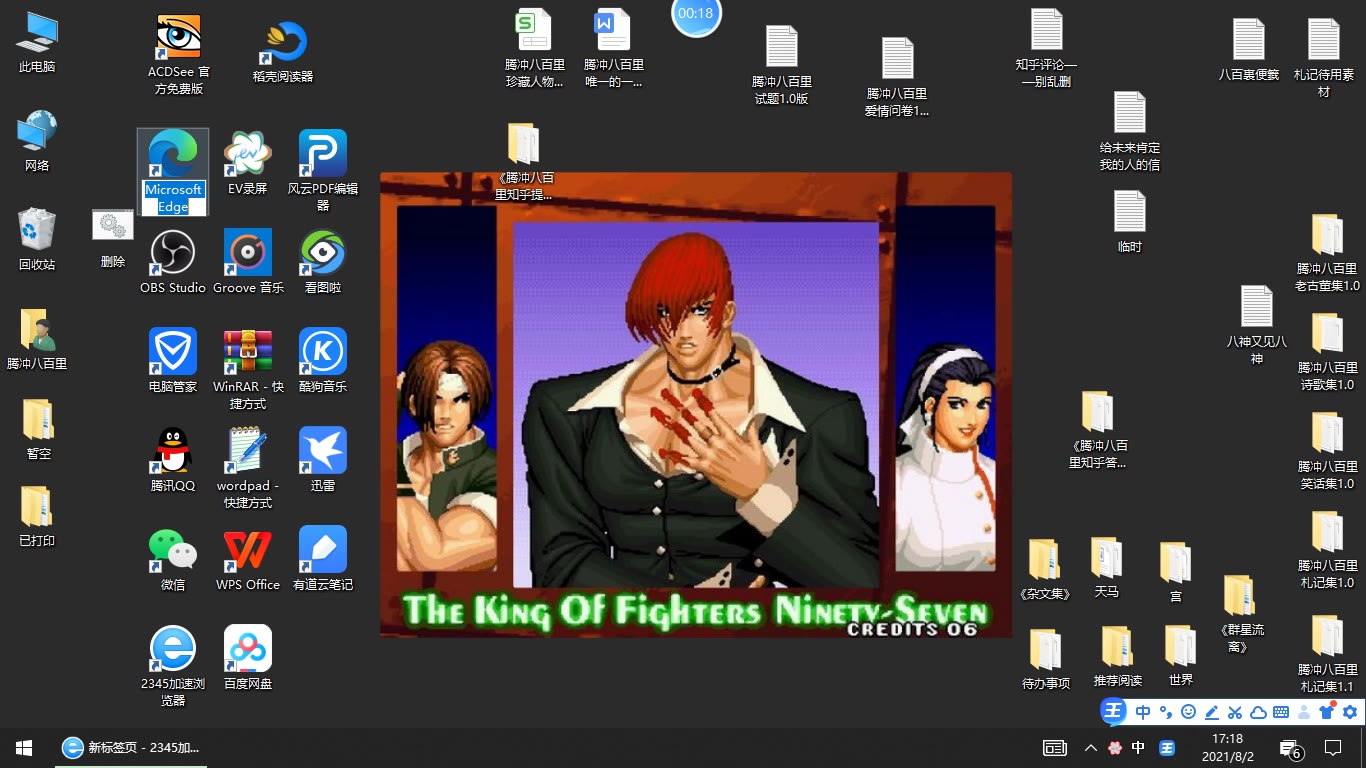Open the soft keyboard on IME toolbar
1366x768 pixels.
(1281, 712)
